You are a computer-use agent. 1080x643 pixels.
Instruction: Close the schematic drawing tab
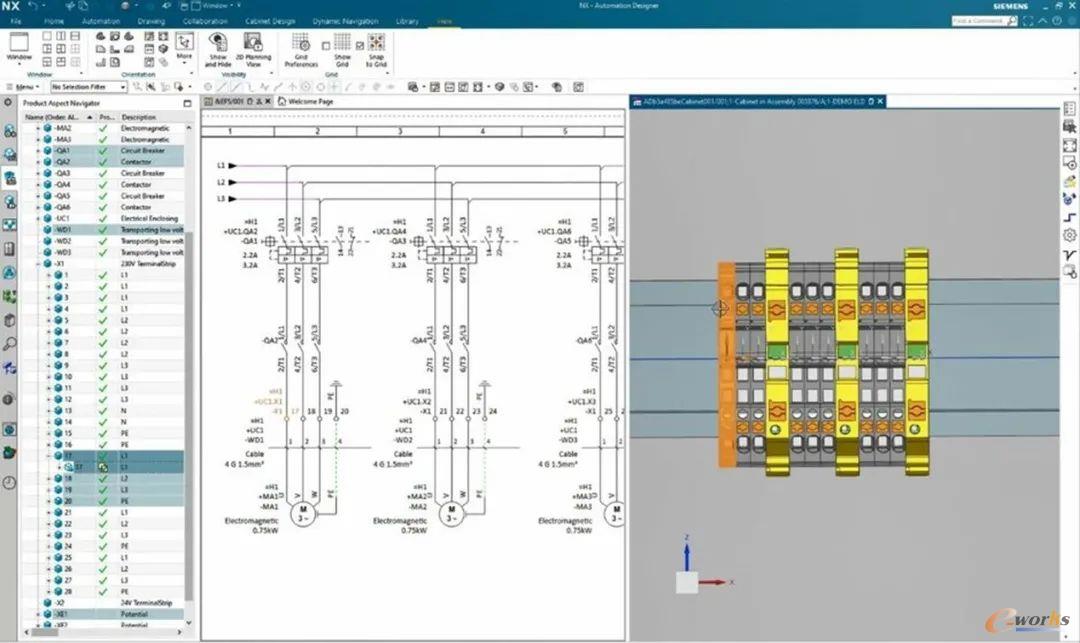[268, 101]
